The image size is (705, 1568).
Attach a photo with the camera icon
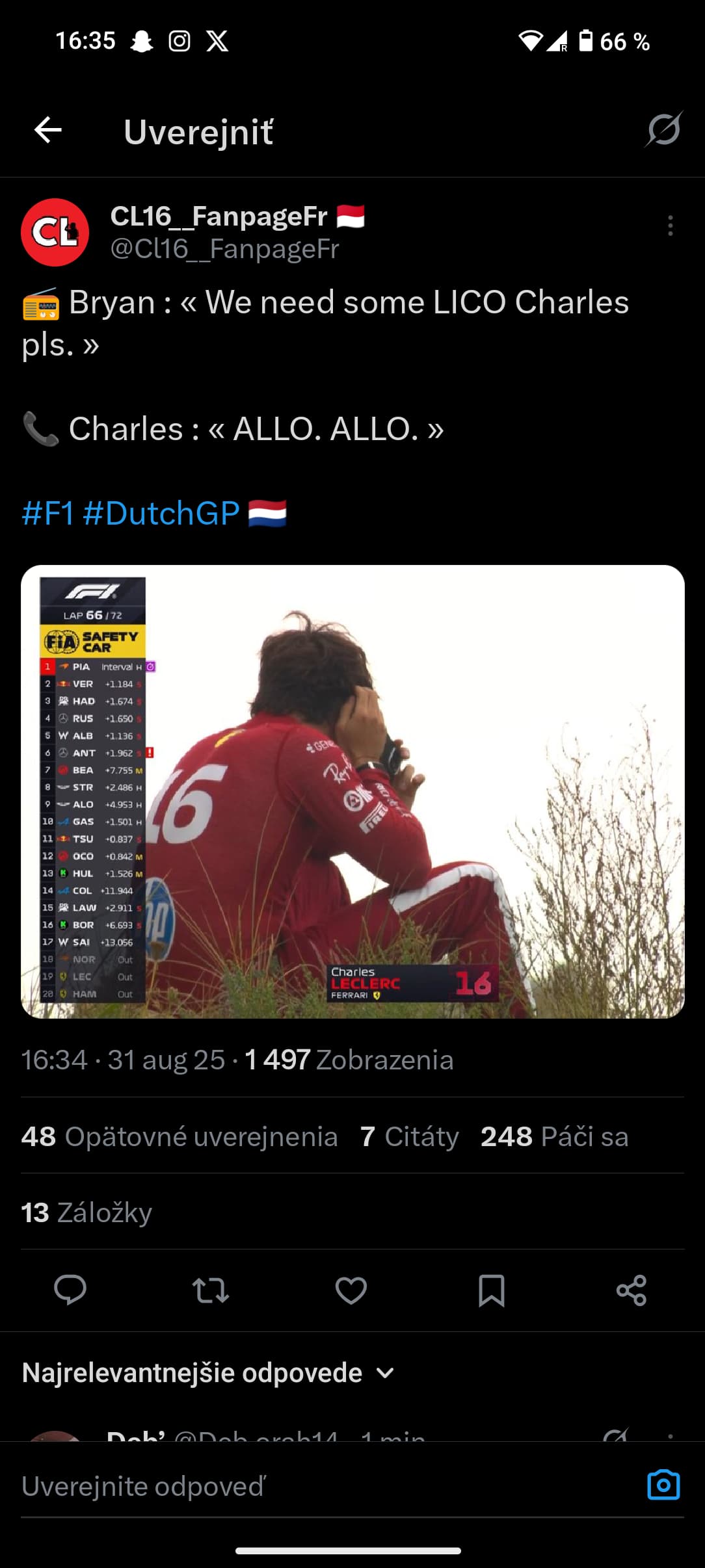pos(663,1485)
